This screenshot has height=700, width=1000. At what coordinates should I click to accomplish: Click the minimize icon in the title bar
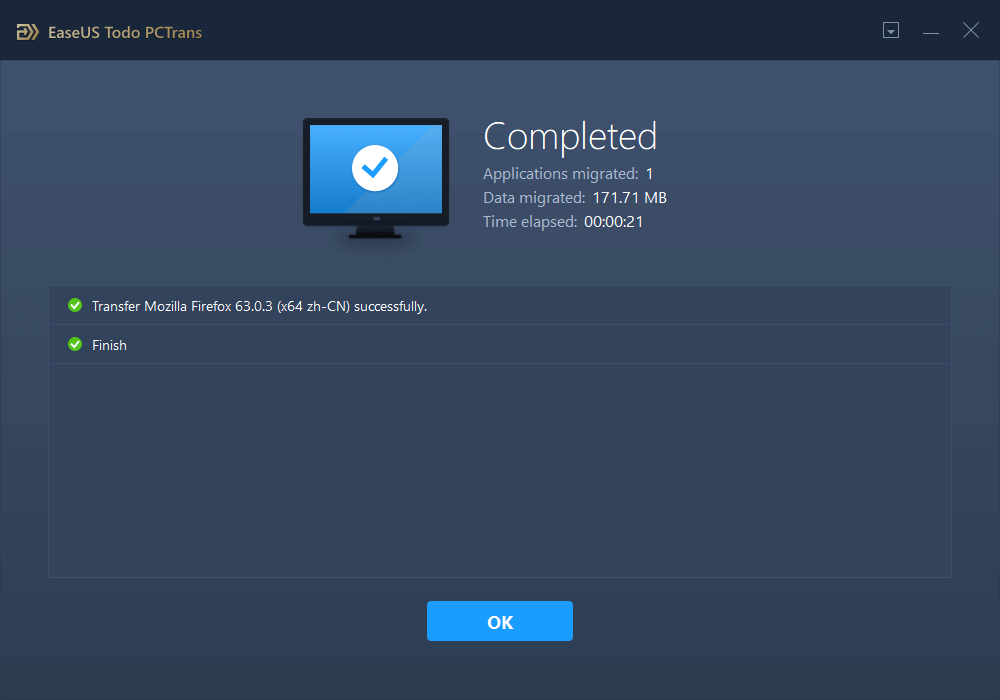[931, 31]
